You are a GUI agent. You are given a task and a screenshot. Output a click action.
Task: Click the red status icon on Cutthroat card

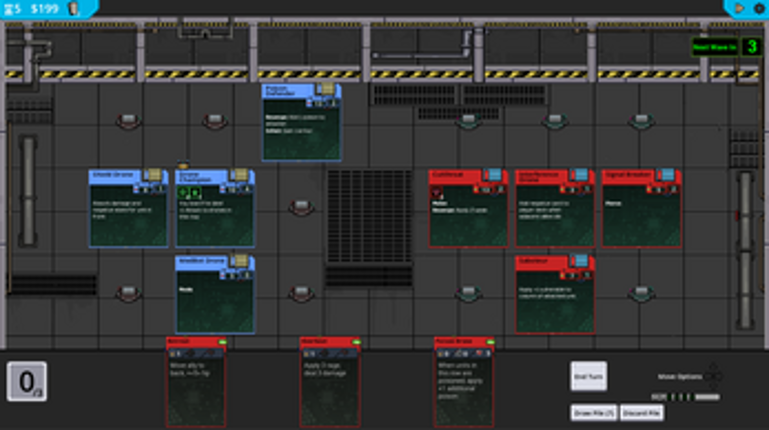pos(438,193)
